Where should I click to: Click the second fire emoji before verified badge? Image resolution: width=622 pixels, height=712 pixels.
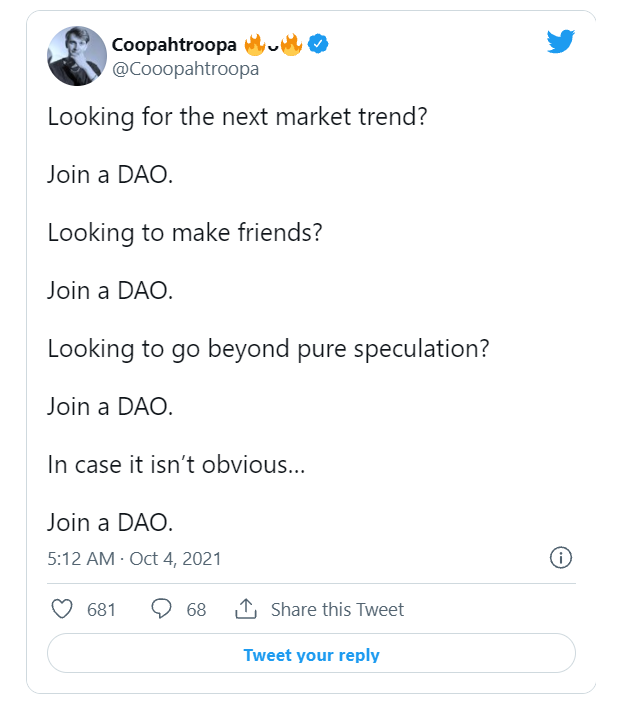click(291, 44)
